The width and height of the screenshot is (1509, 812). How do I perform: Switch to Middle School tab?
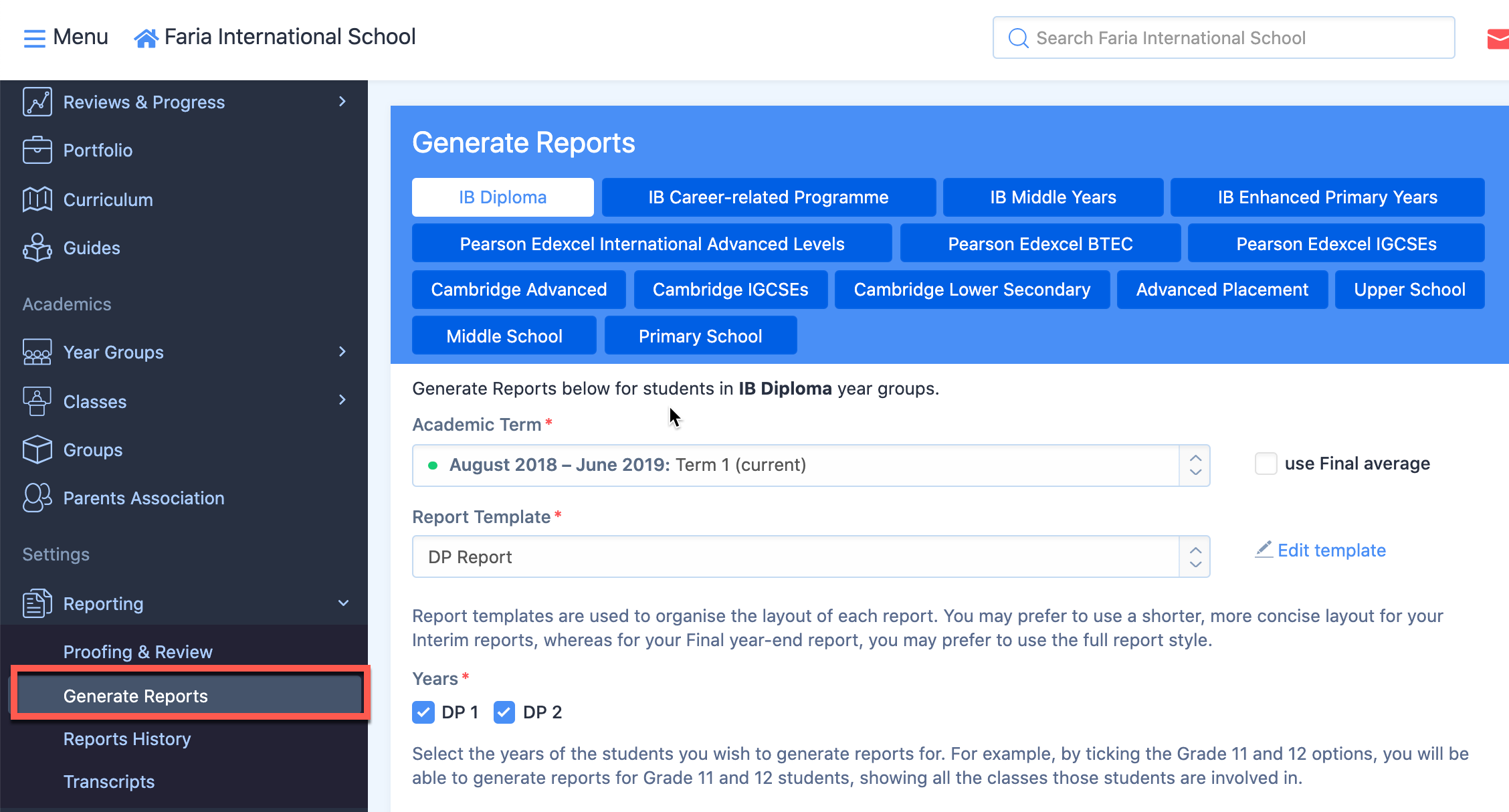point(504,336)
